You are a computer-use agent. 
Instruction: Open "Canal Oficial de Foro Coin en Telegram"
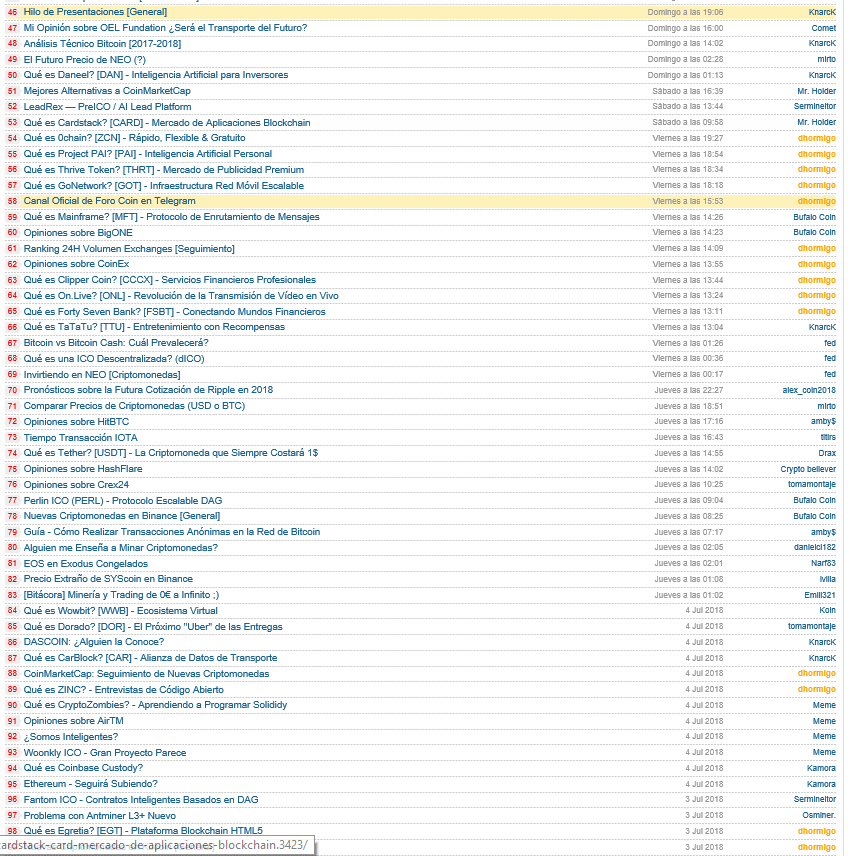[109, 201]
